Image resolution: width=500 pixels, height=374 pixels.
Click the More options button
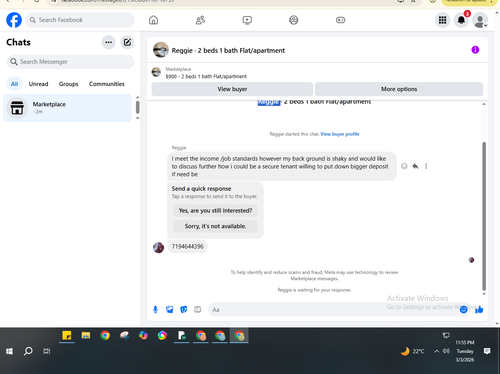pos(399,89)
